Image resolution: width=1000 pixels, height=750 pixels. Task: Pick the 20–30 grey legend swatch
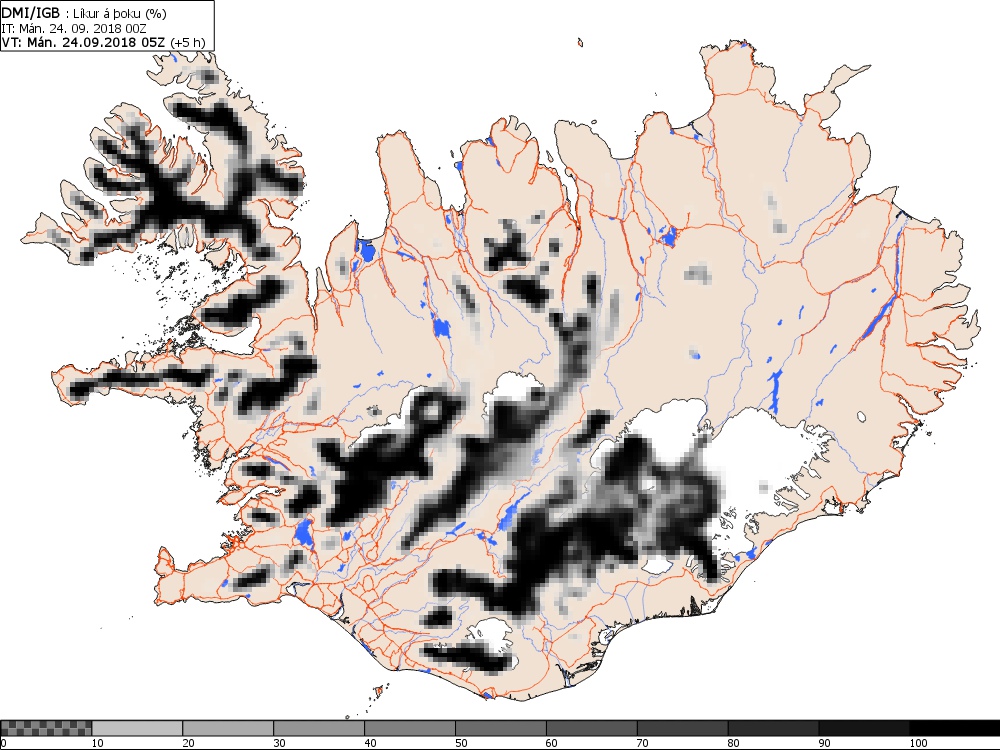[228, 728]
